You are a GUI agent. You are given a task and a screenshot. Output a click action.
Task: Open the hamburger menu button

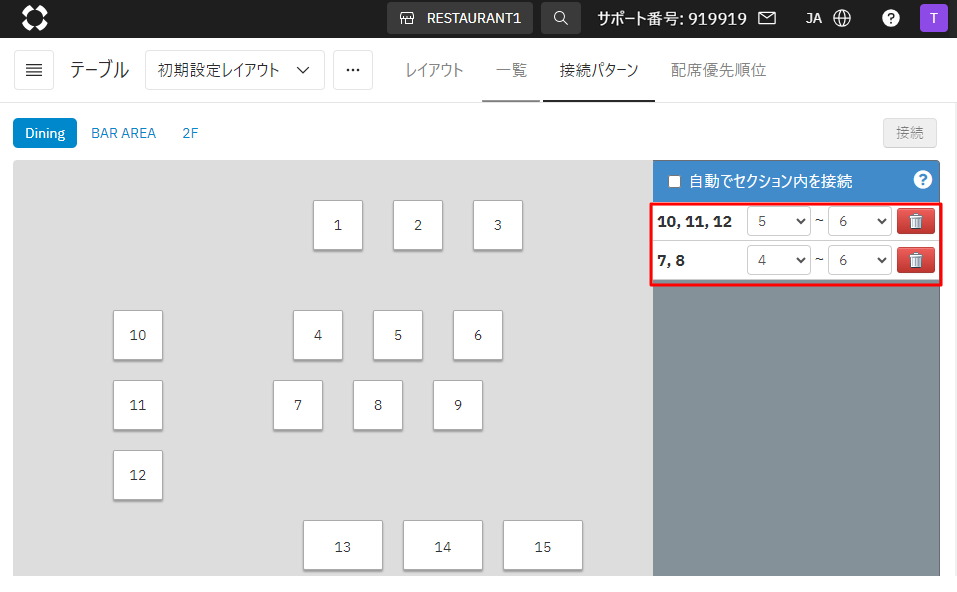[34, 70]
